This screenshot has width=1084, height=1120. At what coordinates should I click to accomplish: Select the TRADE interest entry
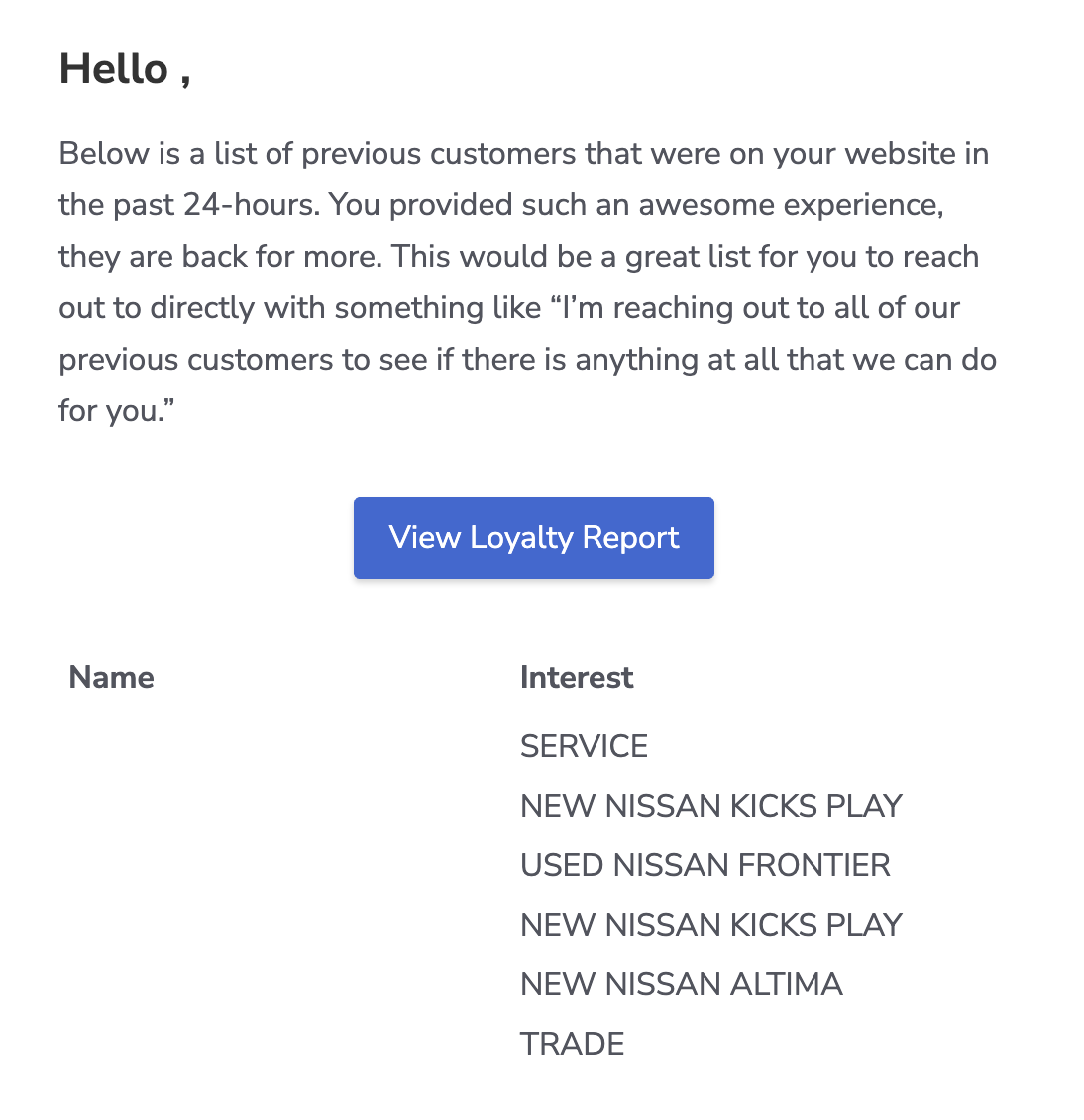(x=572, y=1044)
